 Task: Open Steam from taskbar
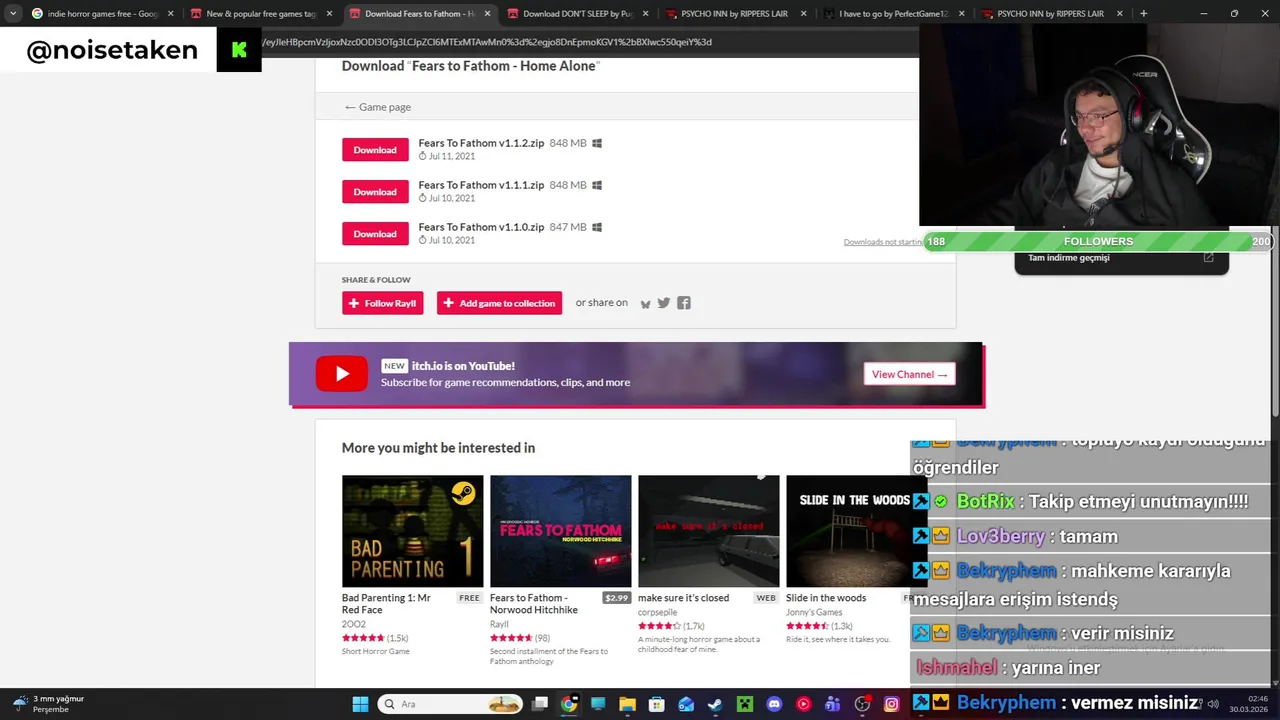coord(715,704)
